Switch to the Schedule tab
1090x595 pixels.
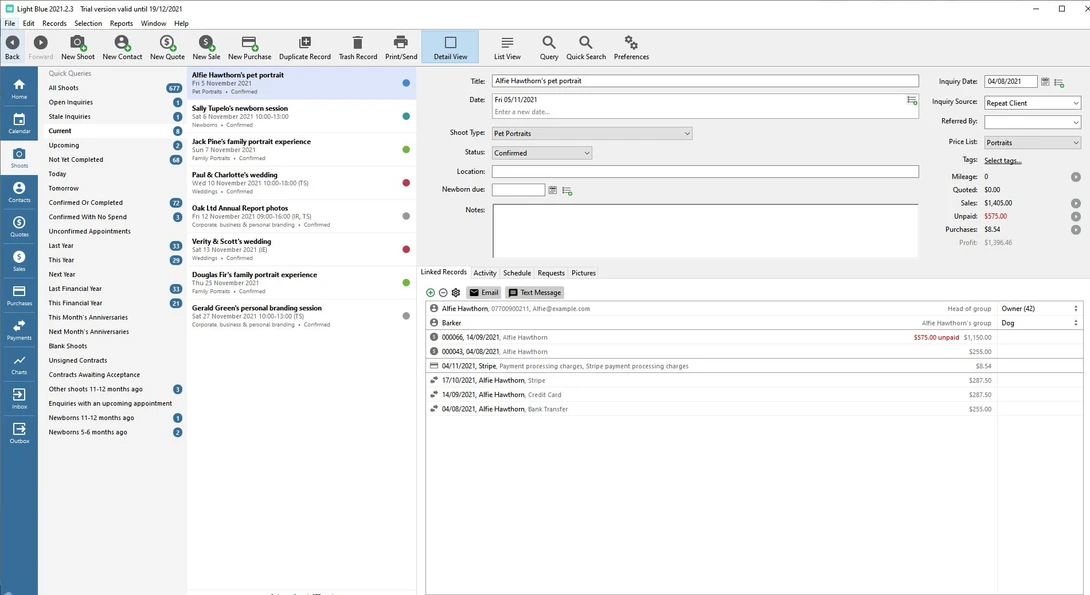[516, 273]
